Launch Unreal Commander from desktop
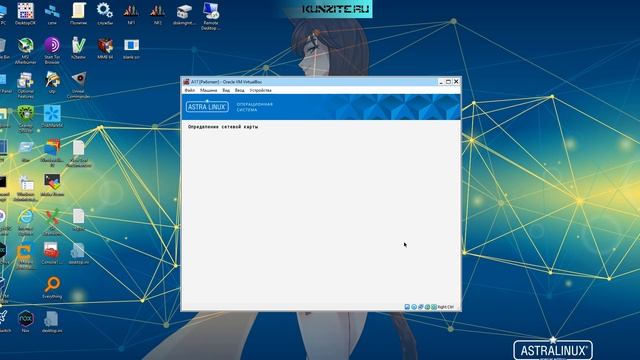 (78, 85)
